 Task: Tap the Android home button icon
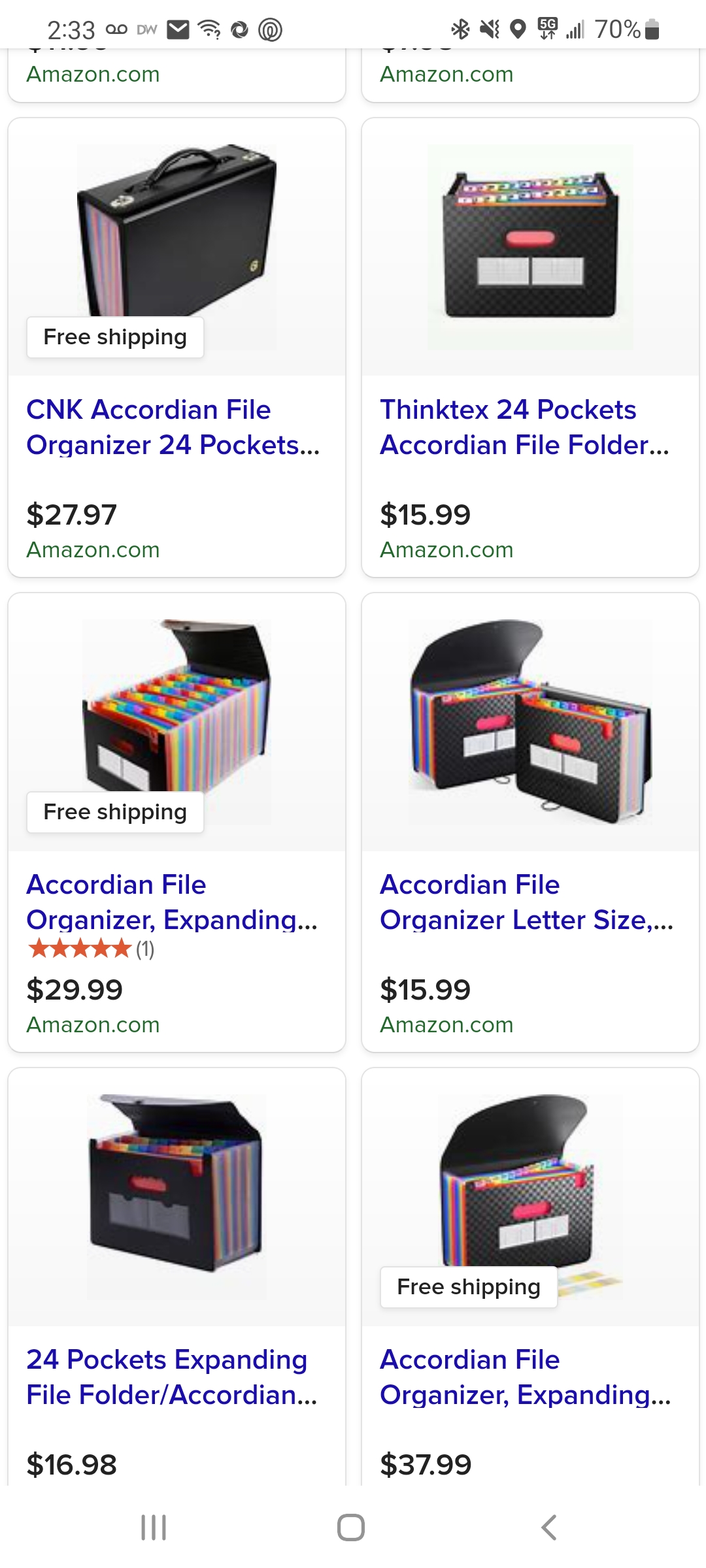click(351, 1527)
